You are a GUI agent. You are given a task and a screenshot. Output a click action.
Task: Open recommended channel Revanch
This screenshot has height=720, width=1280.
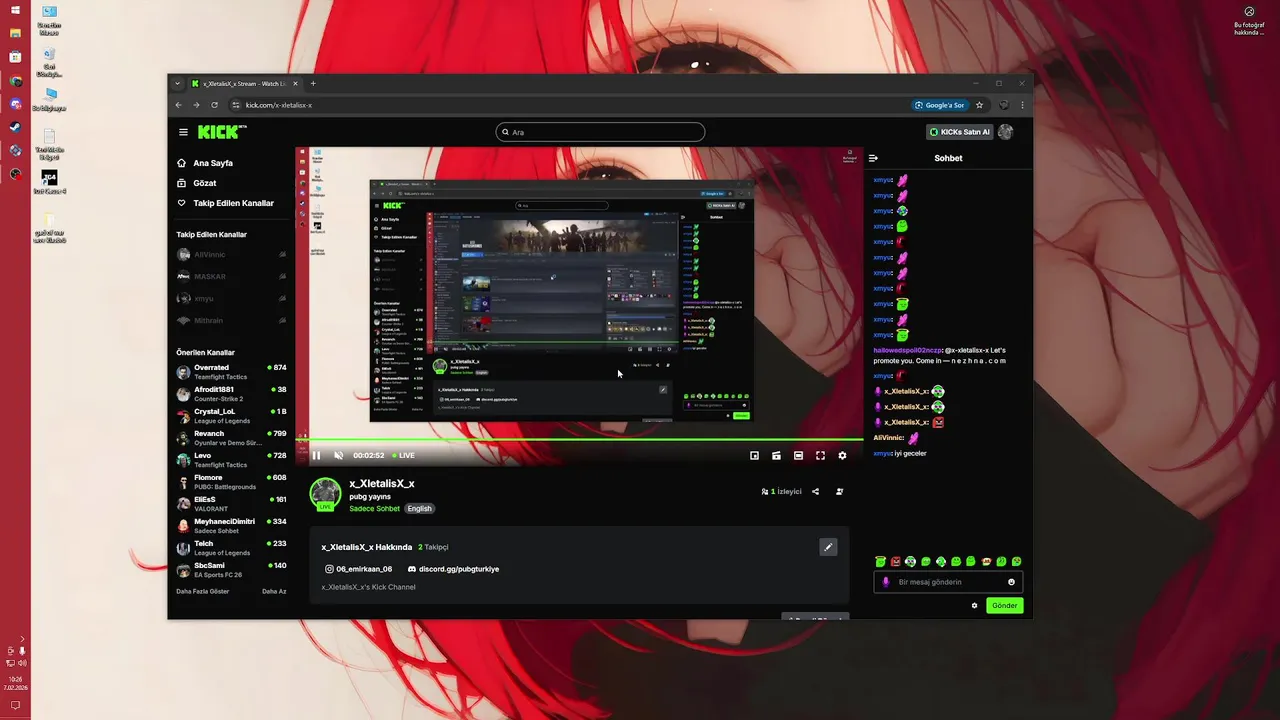[x=231, y=438]
